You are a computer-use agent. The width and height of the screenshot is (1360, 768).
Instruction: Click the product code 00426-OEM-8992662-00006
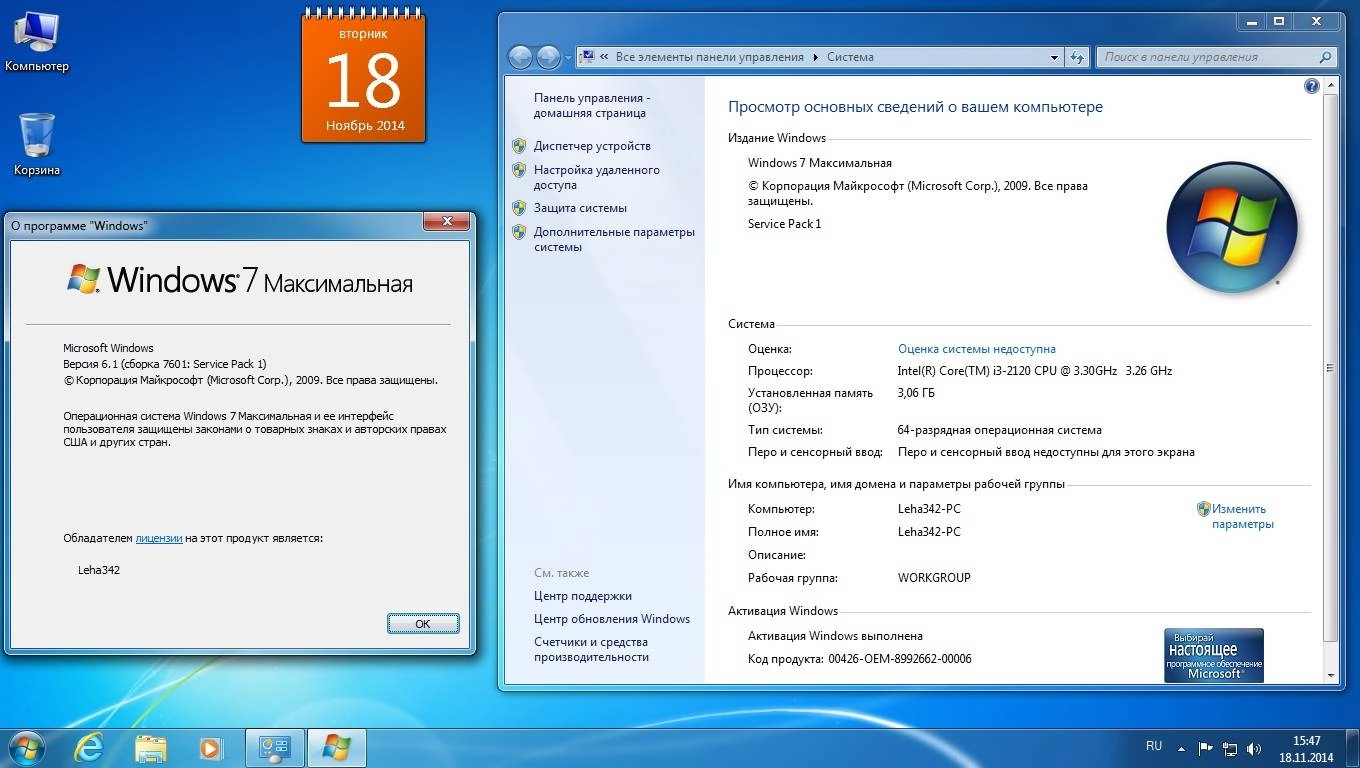click(x=900, y=659)
